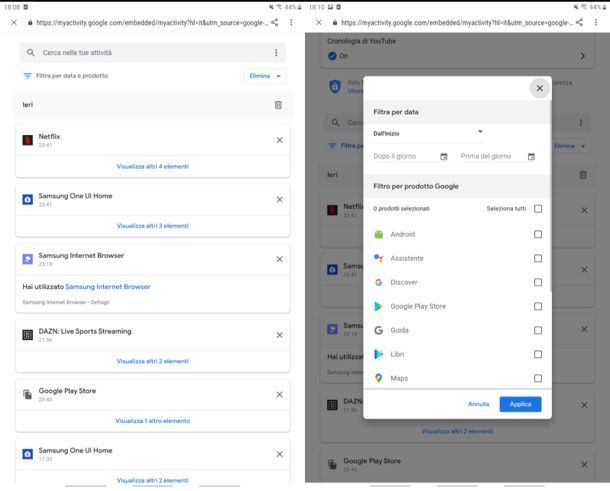This screenshot has height=491, width=610.
Task: Click the 'Dettagli' link under Samsung Internet Browser
Action: (100, 302)
